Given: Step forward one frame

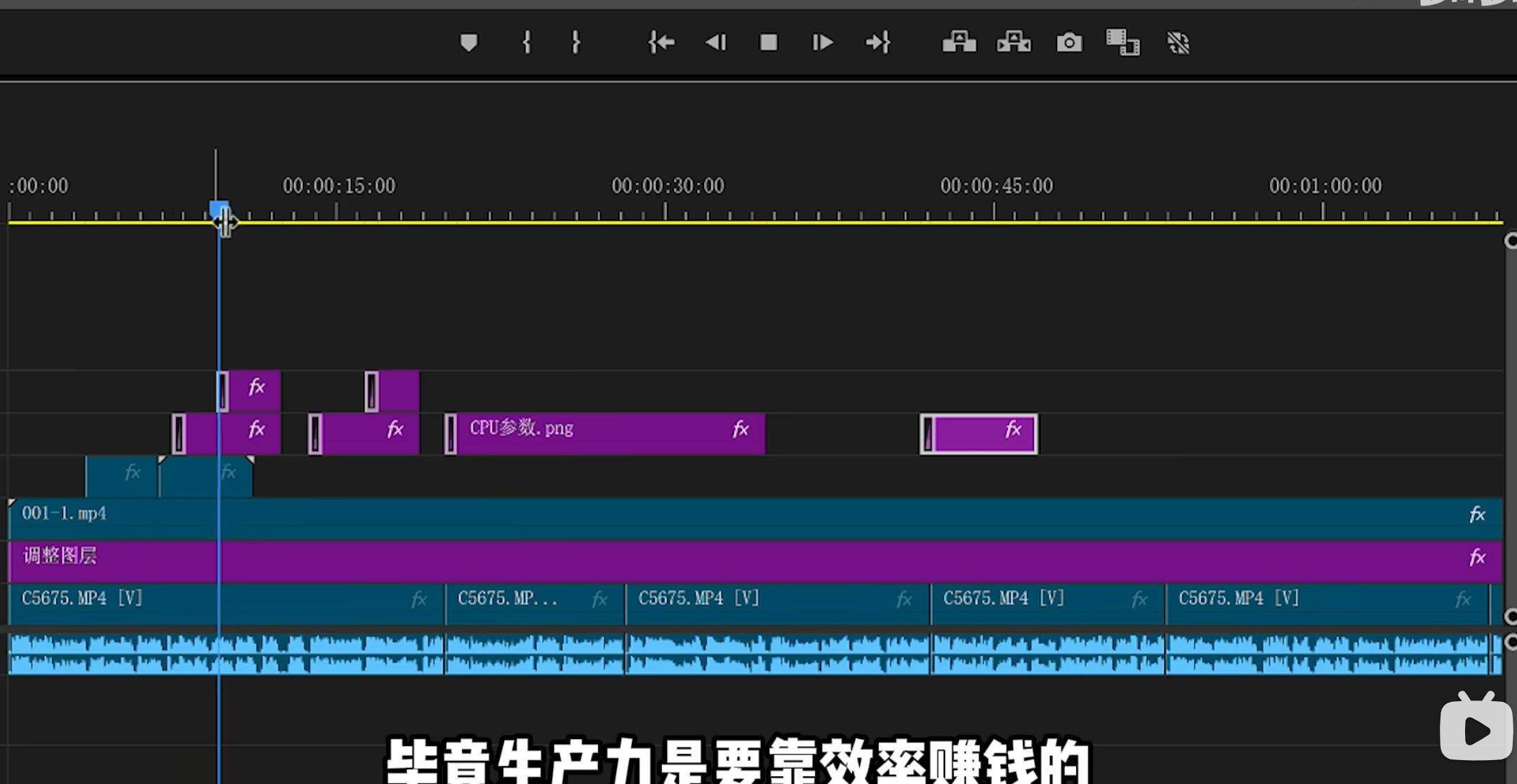Looking at the screenshot, I should (821, 42).
